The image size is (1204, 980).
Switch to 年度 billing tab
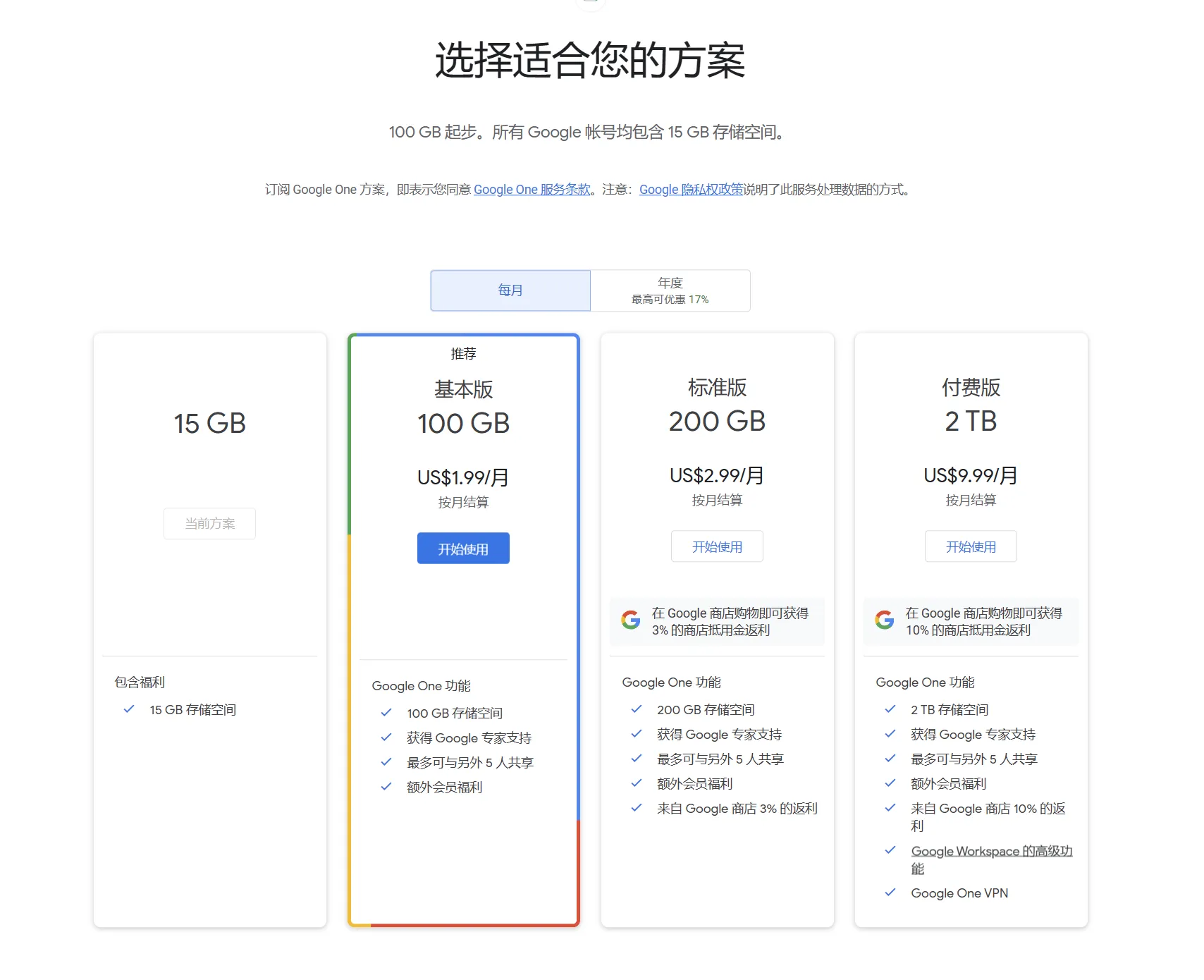(670, 290)
